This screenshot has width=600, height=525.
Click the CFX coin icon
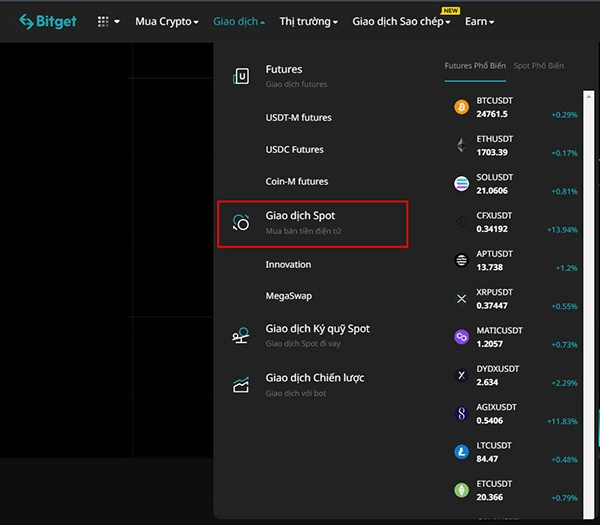461,222
